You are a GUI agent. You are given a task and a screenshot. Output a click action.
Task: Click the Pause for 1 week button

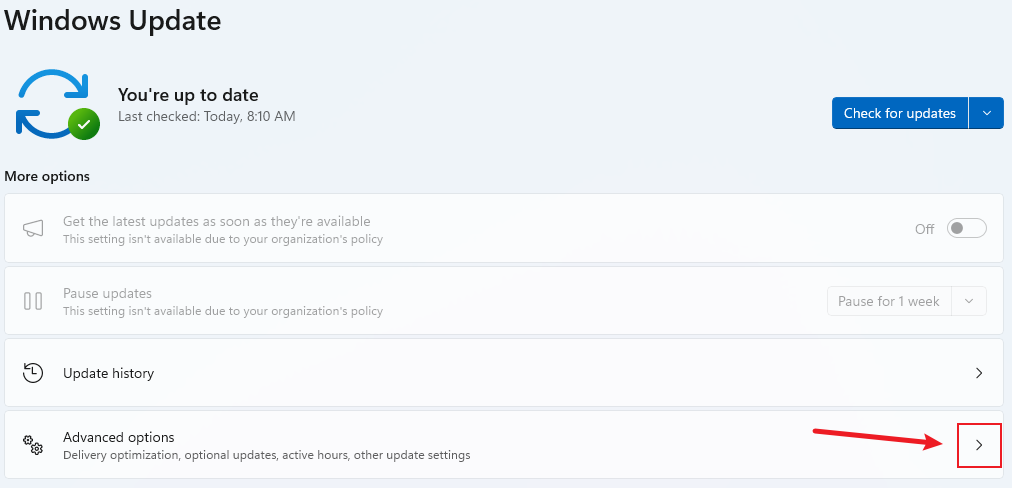click(888, 301)
